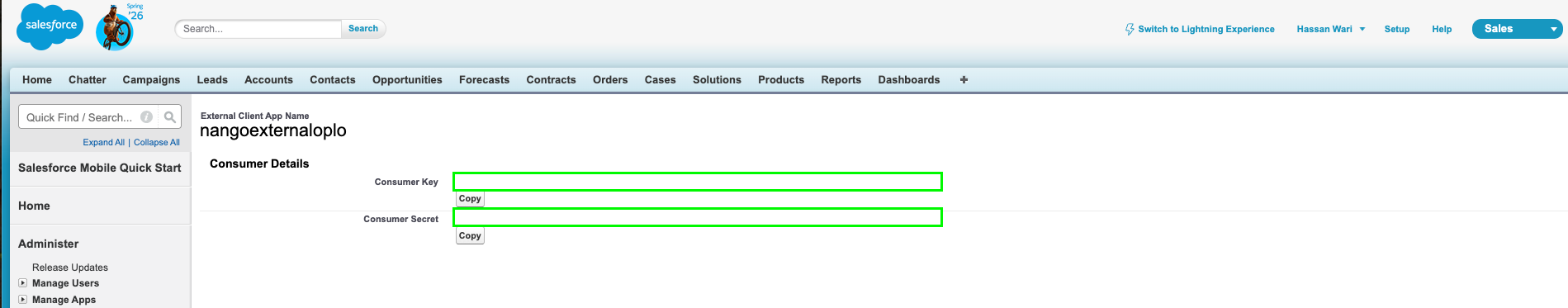Click the Salesforce cloud logo

pos(50,26)
